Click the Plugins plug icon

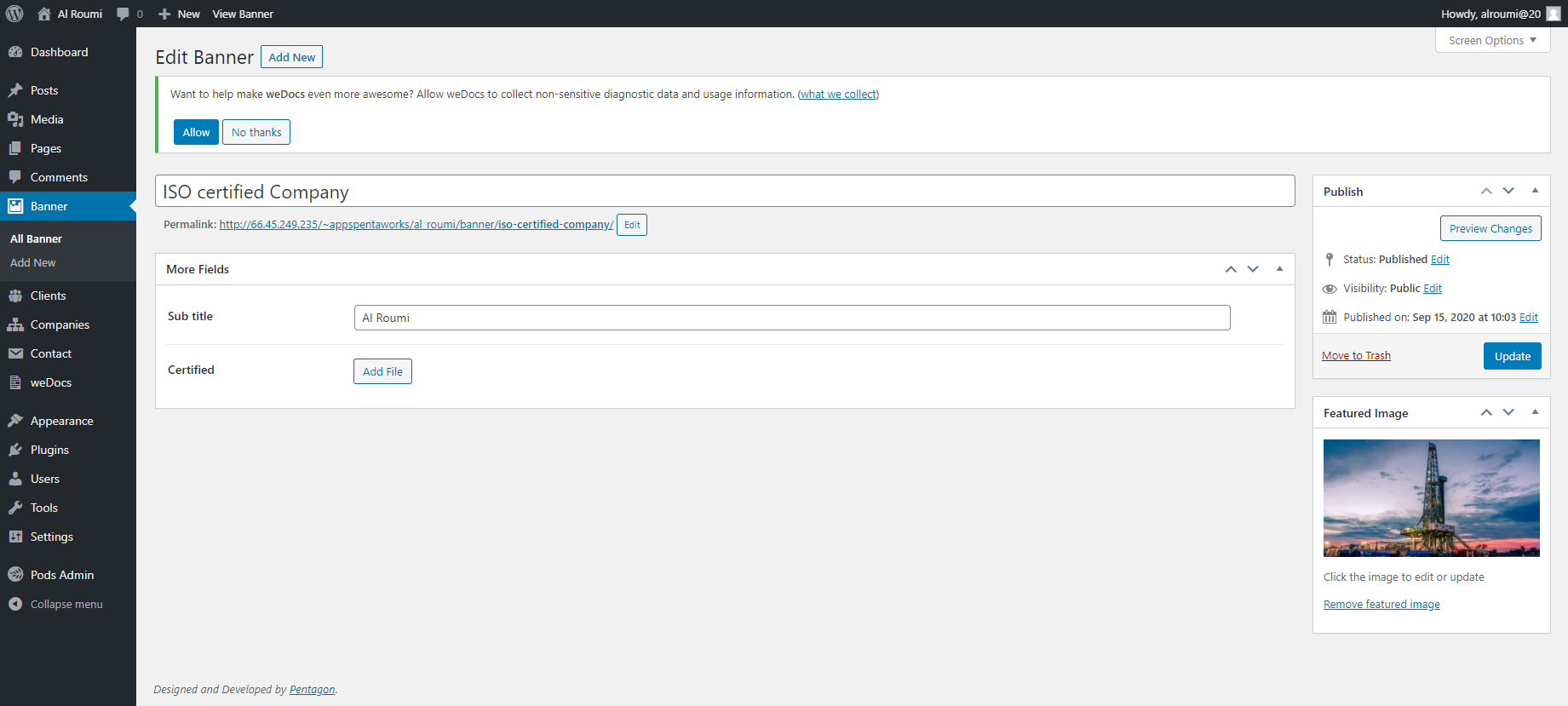15,450
